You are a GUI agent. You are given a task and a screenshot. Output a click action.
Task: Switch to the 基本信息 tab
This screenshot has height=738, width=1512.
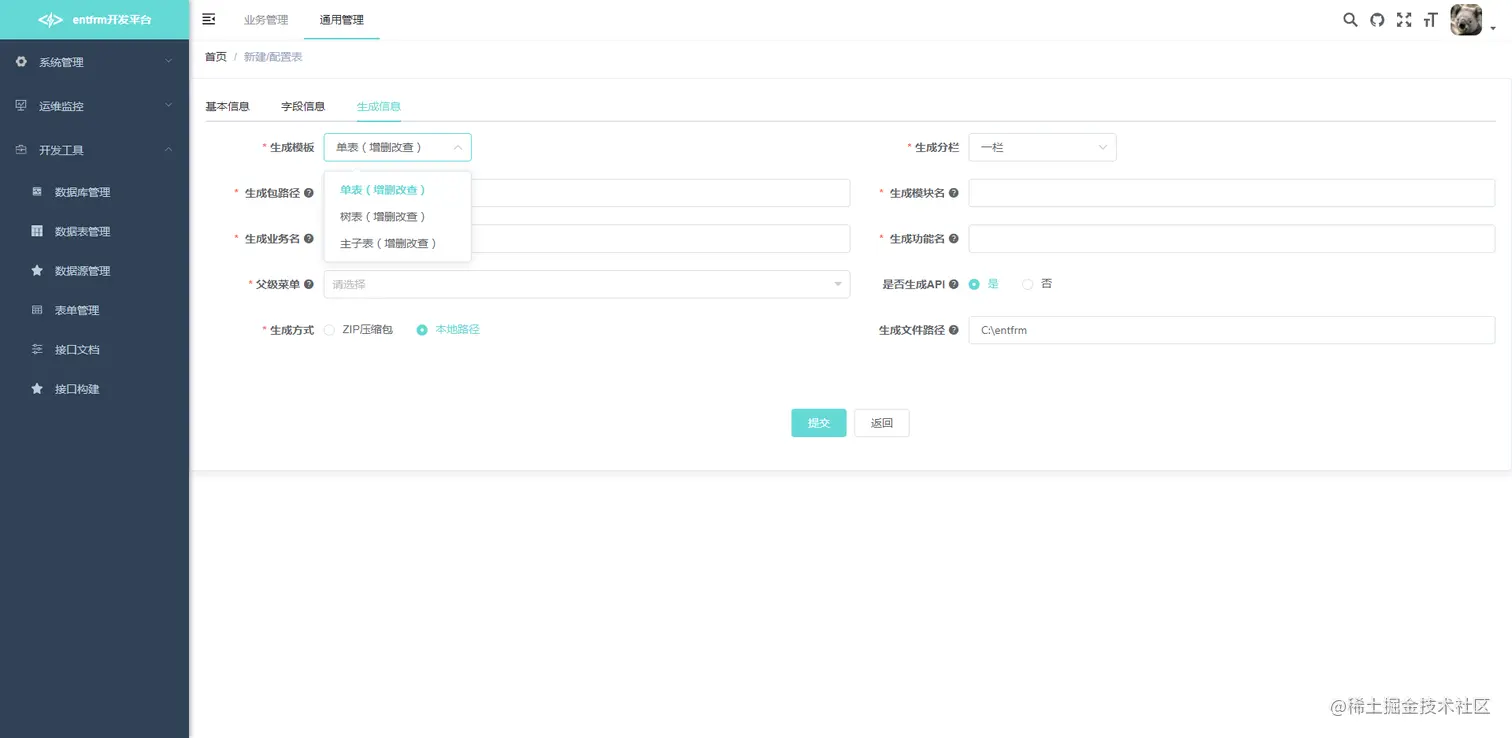coord(227,106)
